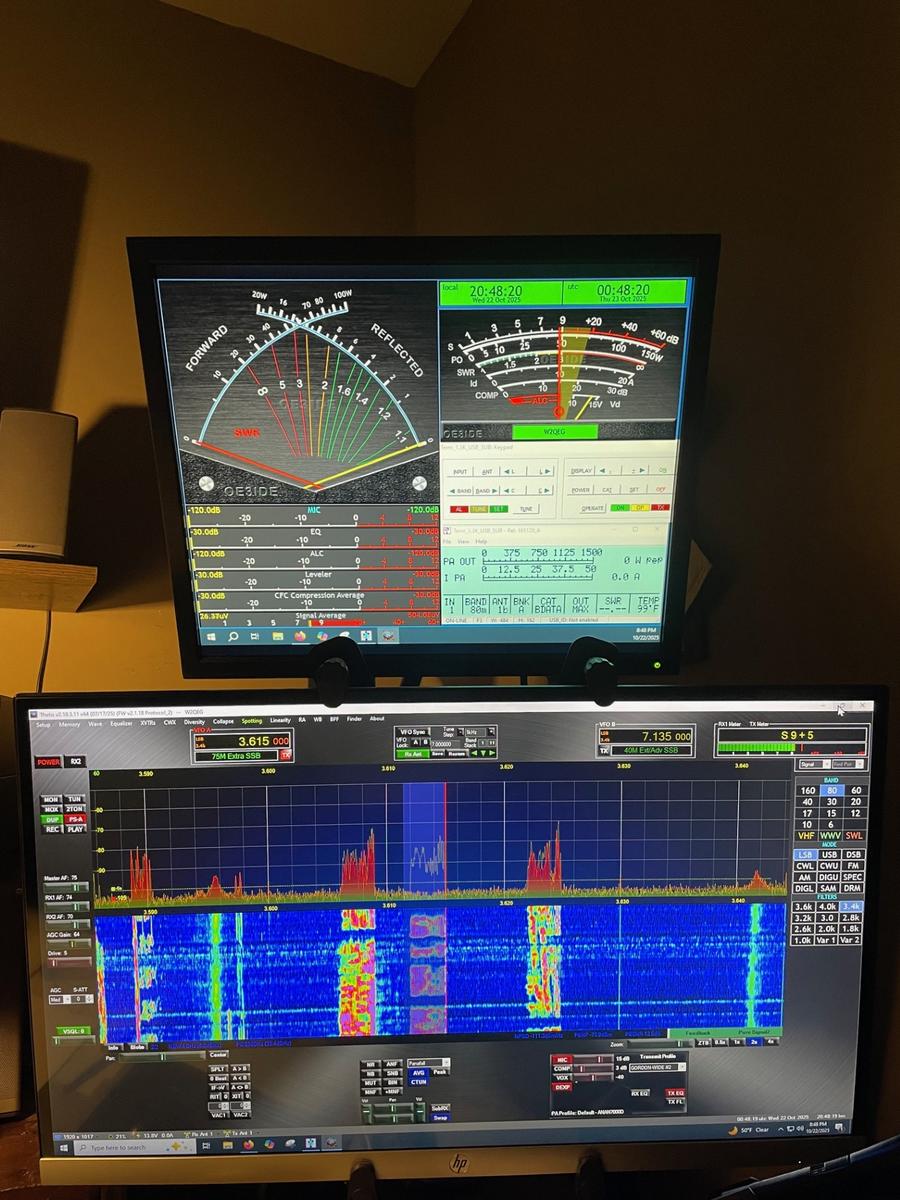Image resolution: width=900 pixels, height=1200 pixels.
Task: Open the Equalizer menu item
Action: pyautogui.click(x=121, y=722)
